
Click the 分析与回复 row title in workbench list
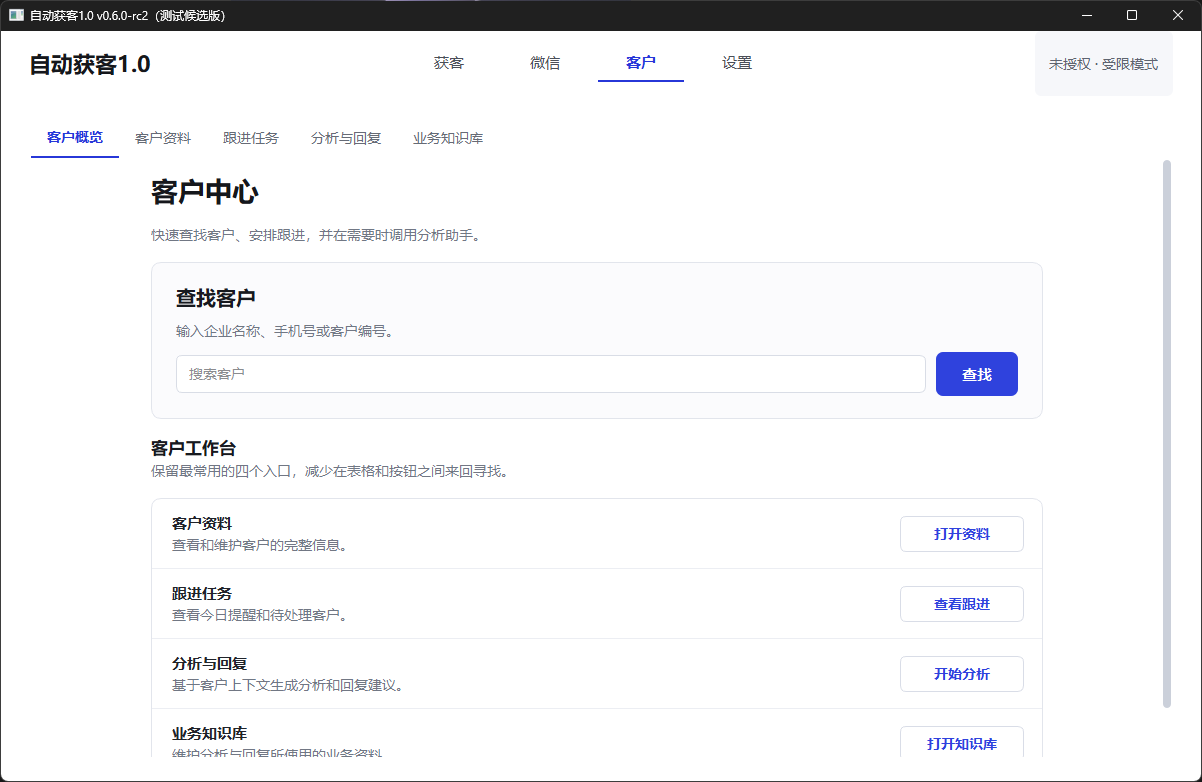(x=210, y=663)
